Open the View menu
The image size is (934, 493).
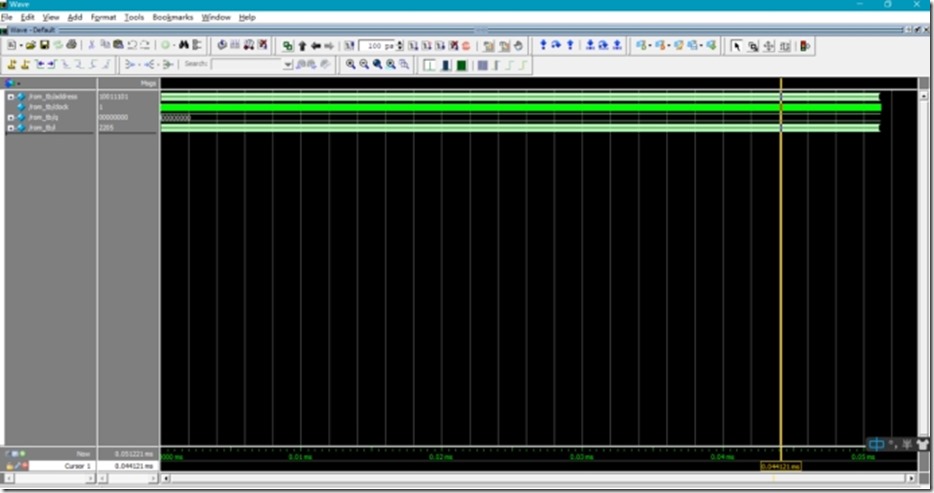coord(51,17)
